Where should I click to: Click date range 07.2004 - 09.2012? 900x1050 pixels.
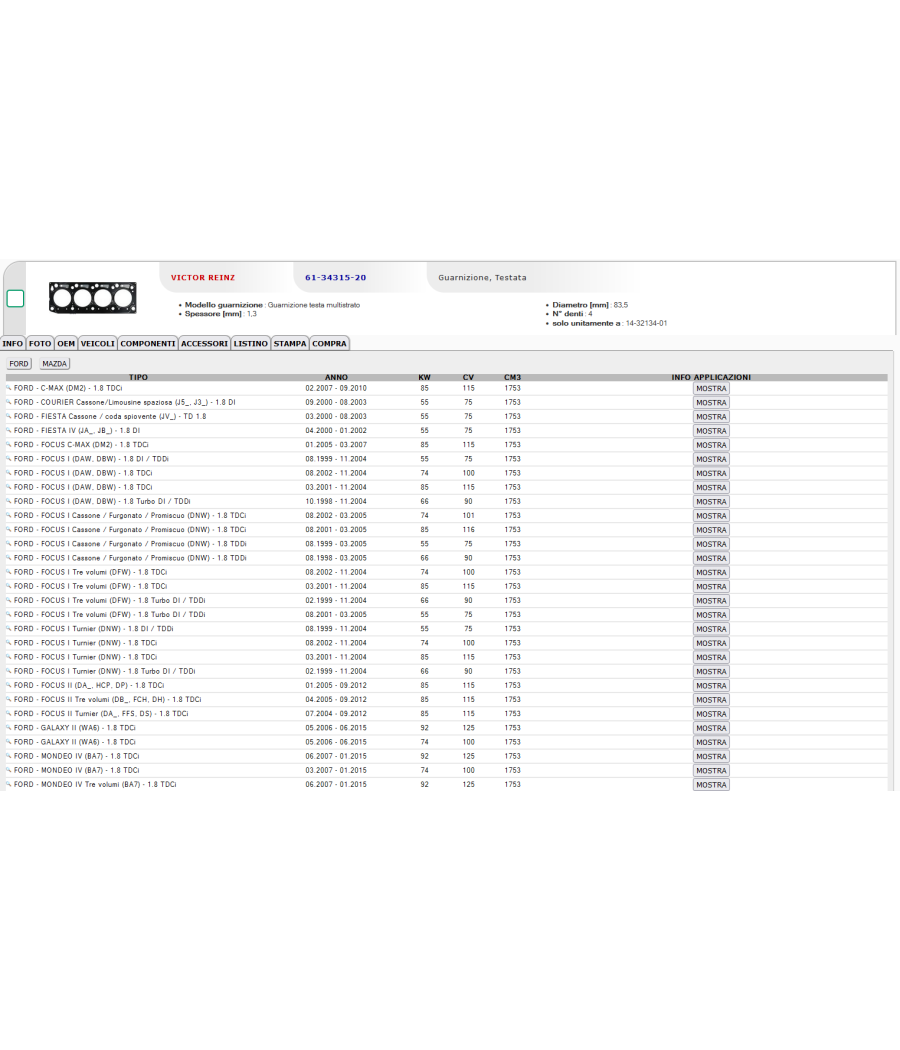click(336, 713)
